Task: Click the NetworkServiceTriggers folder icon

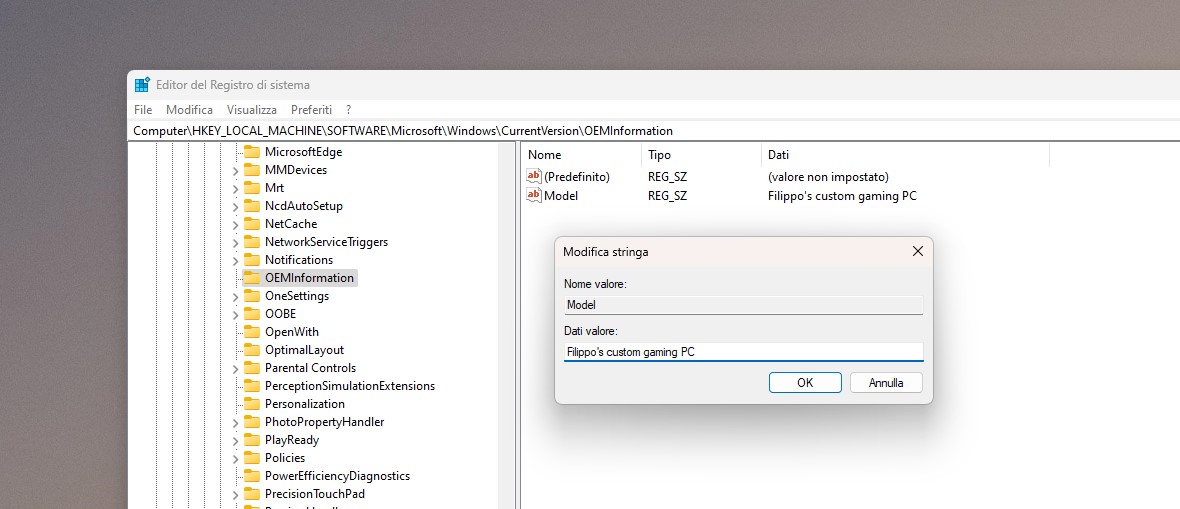Action: pos(251,242)
